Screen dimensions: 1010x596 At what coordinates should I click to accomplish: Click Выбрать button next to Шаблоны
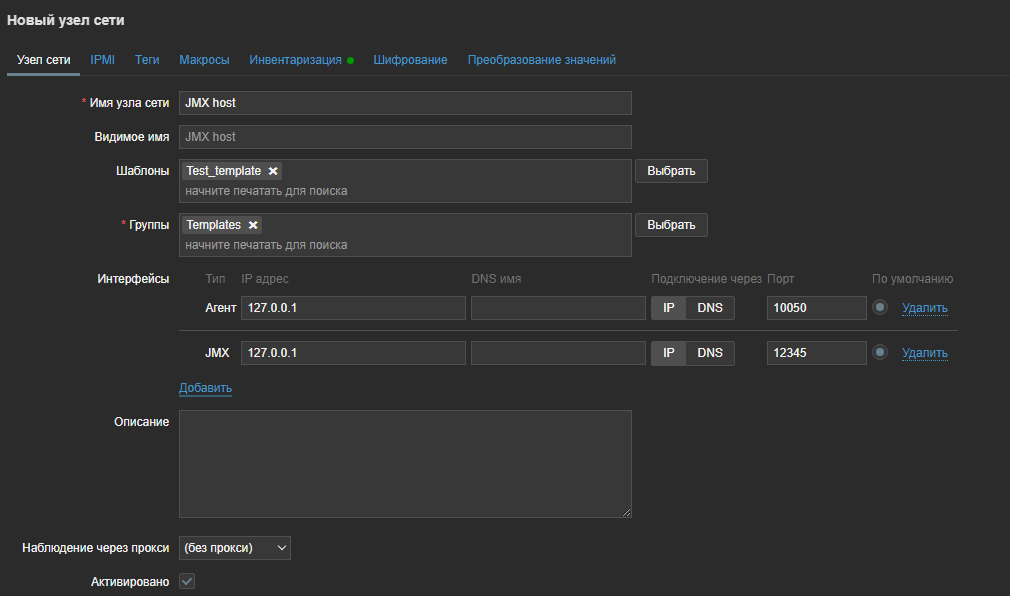pyautogui.click(x=671, y=171)
